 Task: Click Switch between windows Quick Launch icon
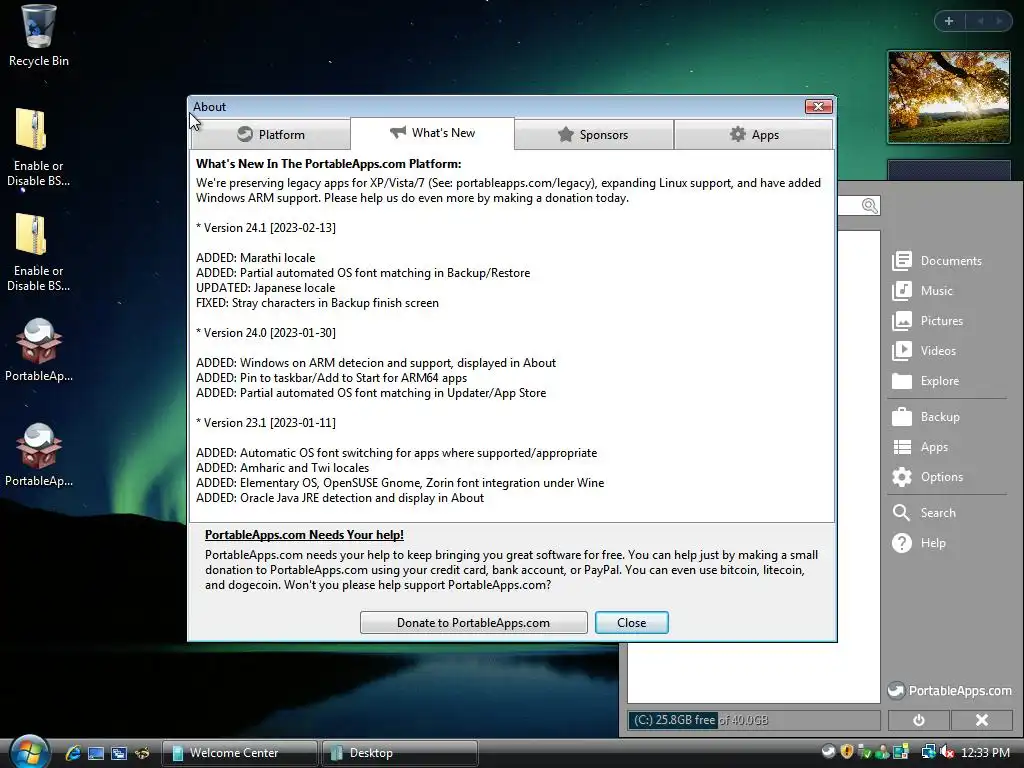[119, 753]
